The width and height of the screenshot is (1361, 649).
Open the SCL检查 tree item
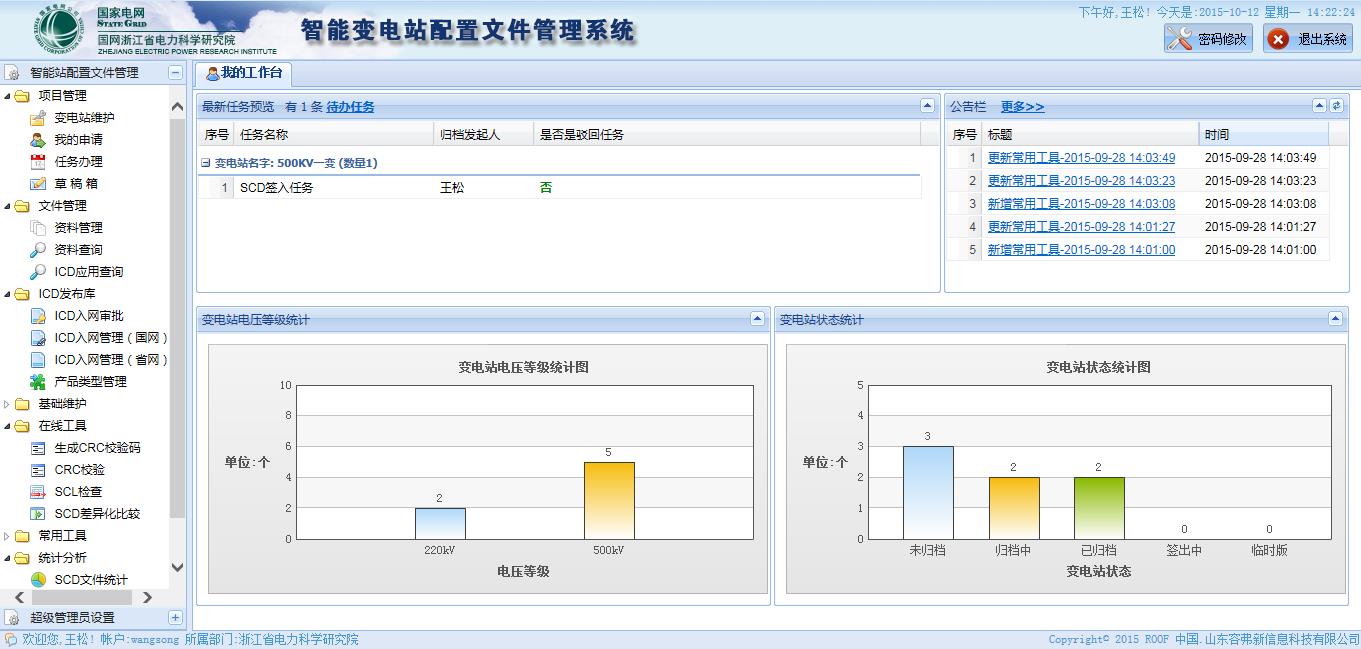coord(78,492)
